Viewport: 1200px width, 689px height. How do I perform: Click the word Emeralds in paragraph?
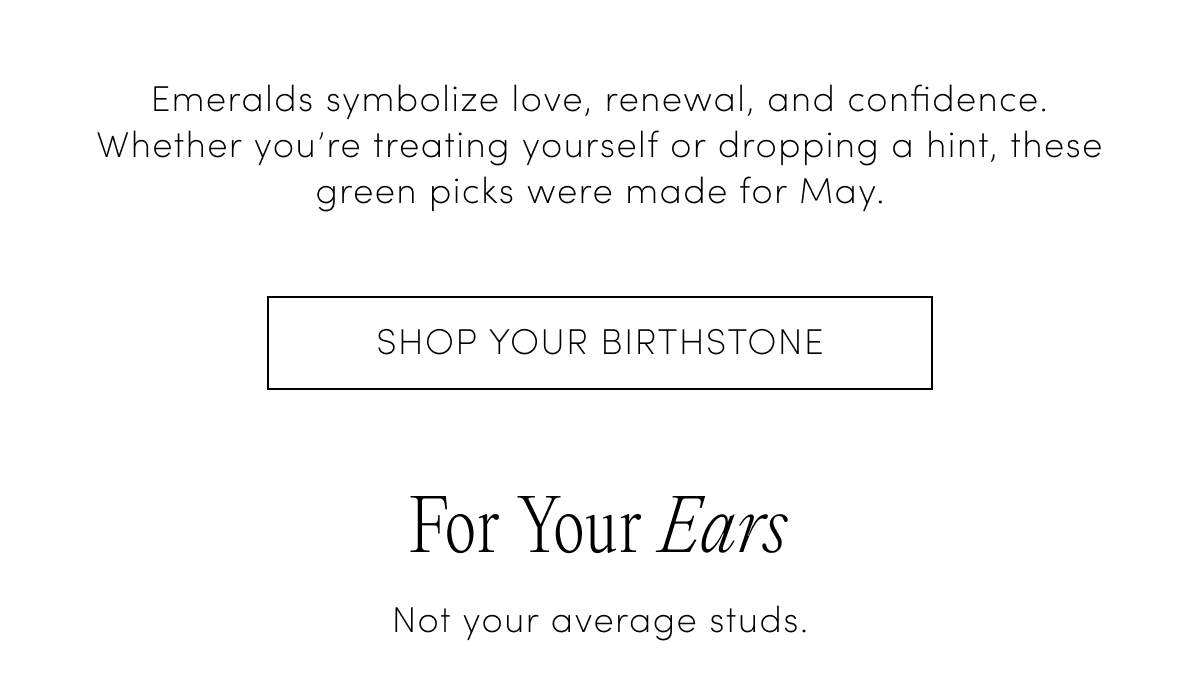click(232, 99)
